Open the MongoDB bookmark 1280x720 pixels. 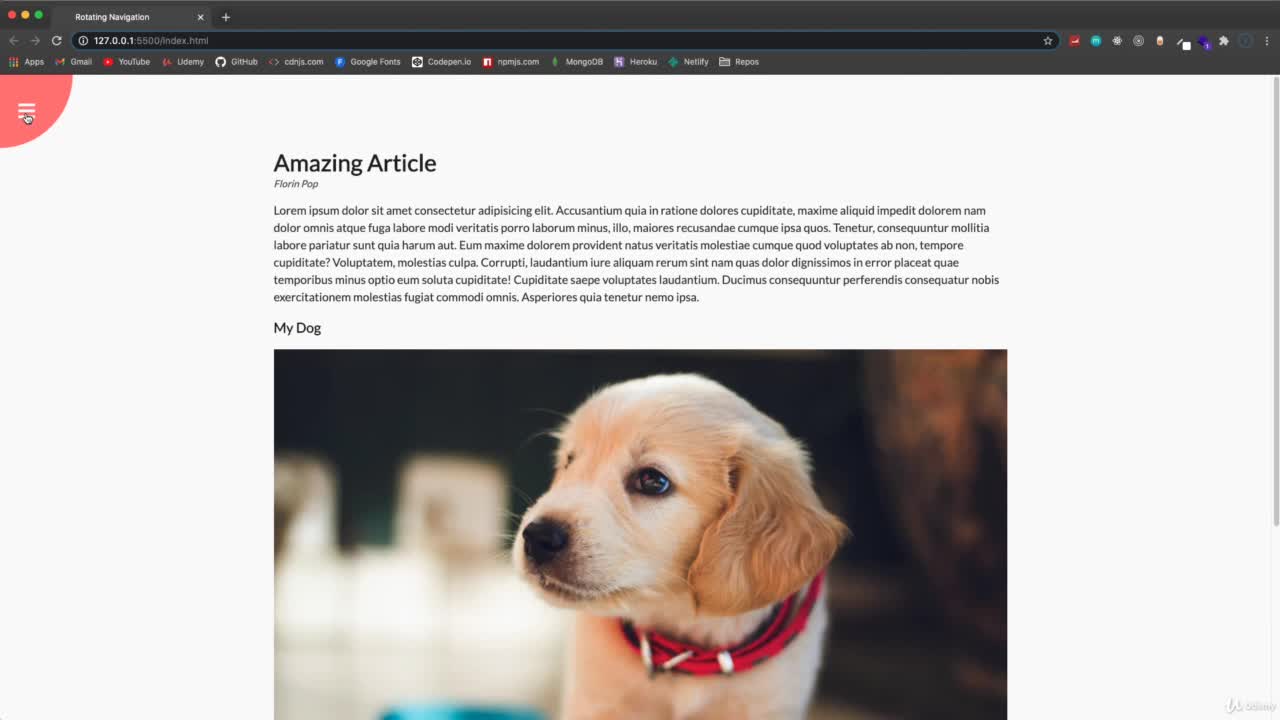tap(576, 62)
